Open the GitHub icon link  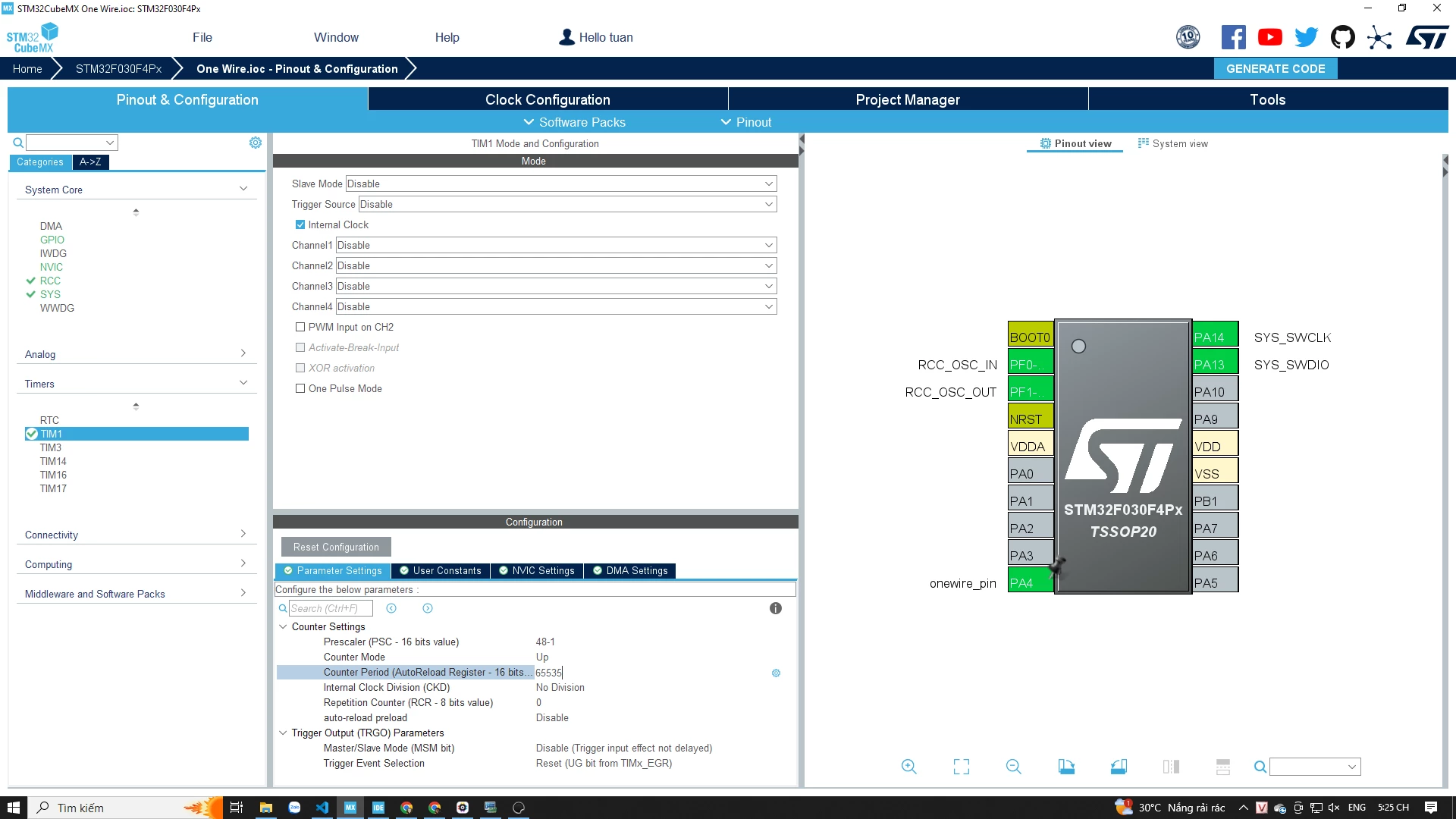point(1343,37)
